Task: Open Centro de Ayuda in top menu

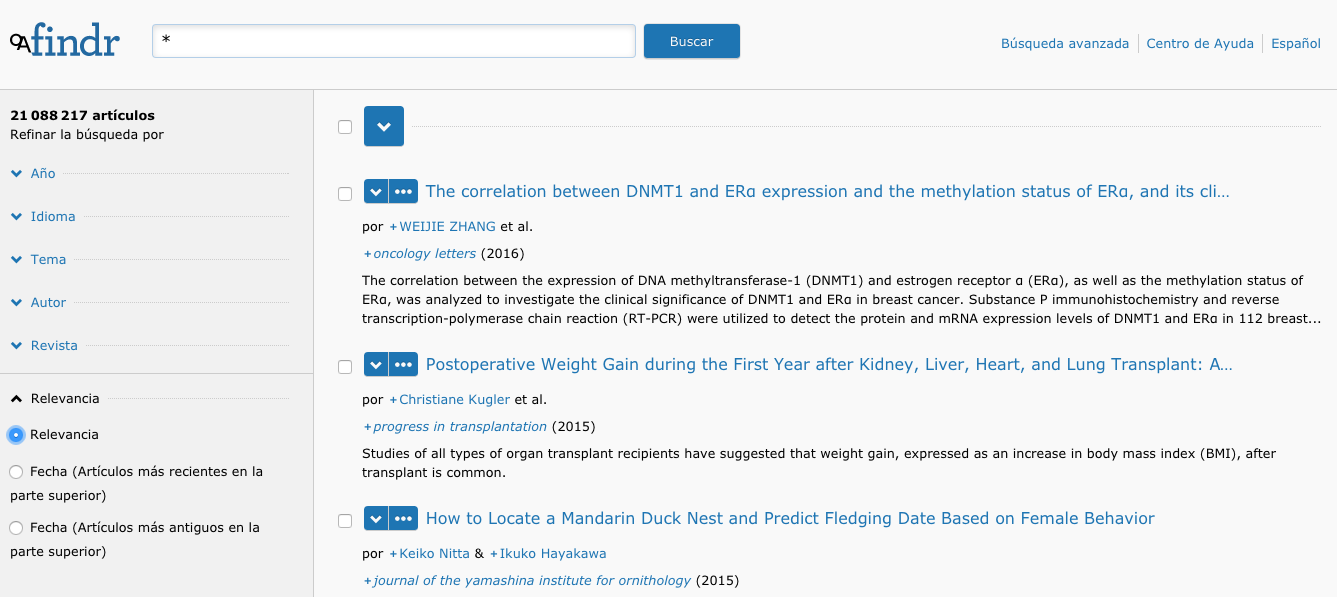Action: click(x=1200, y=43)
